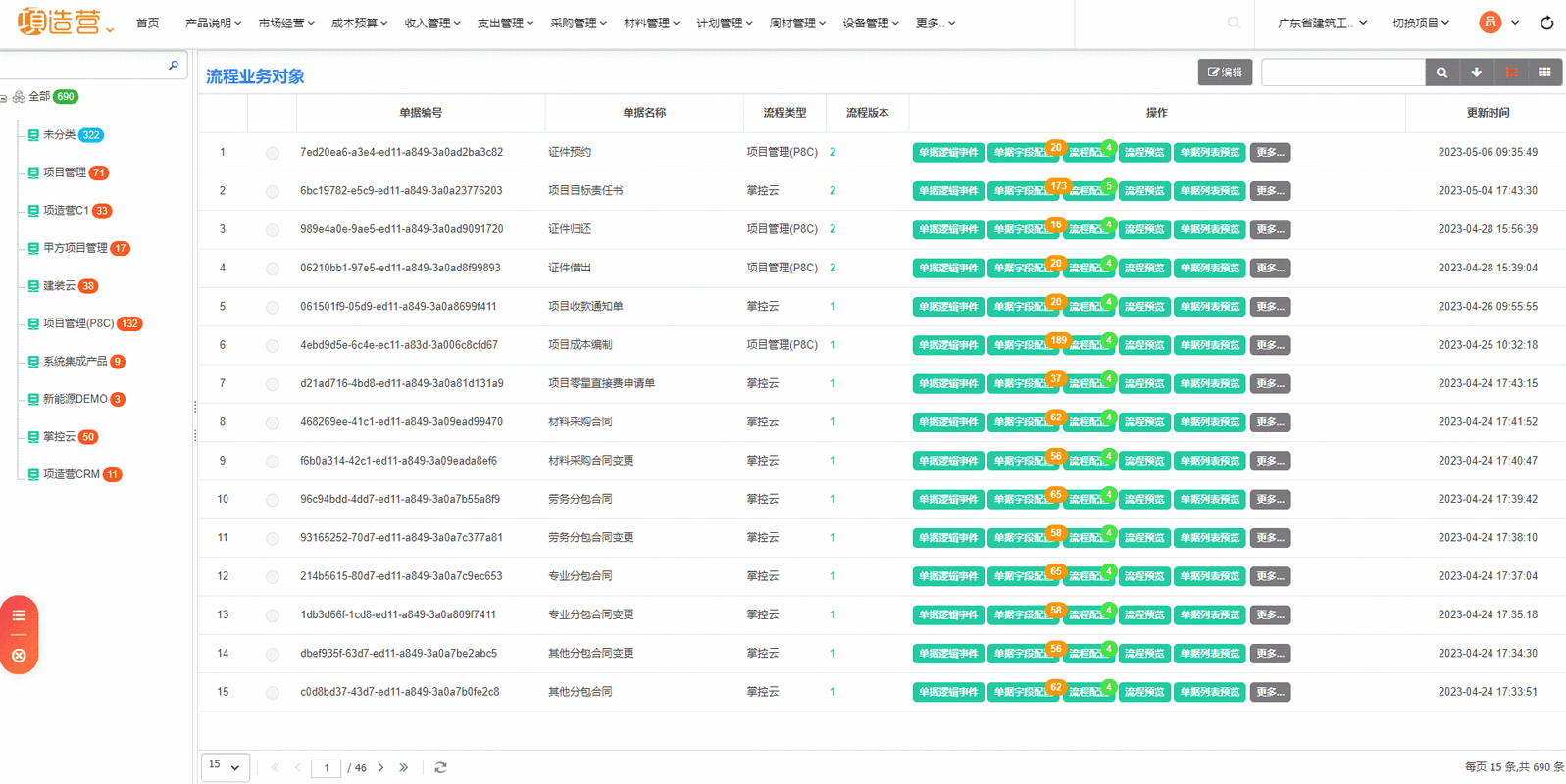Select 项造营CRM in the category tree
Screen dimensions: 1566x784
pos(72,474)
